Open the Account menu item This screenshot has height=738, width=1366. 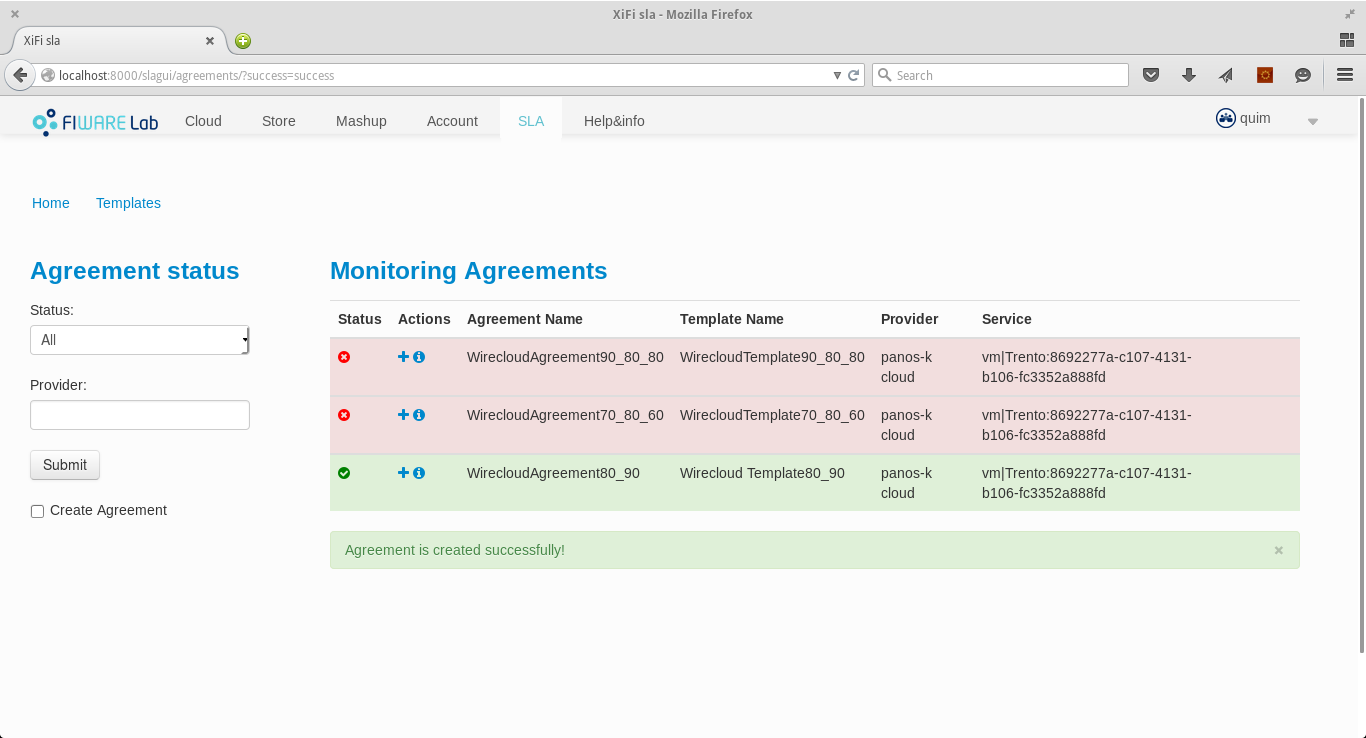coord(452,121)
